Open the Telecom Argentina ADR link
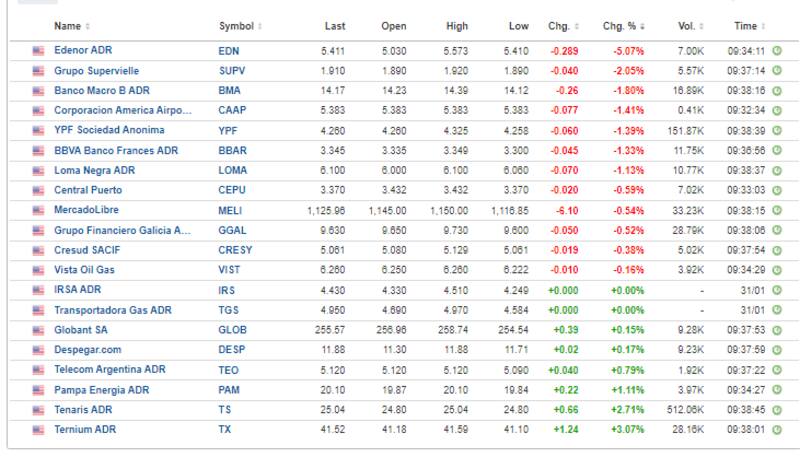This screenshot has height=469, width=800. click(x=109, y=370)
